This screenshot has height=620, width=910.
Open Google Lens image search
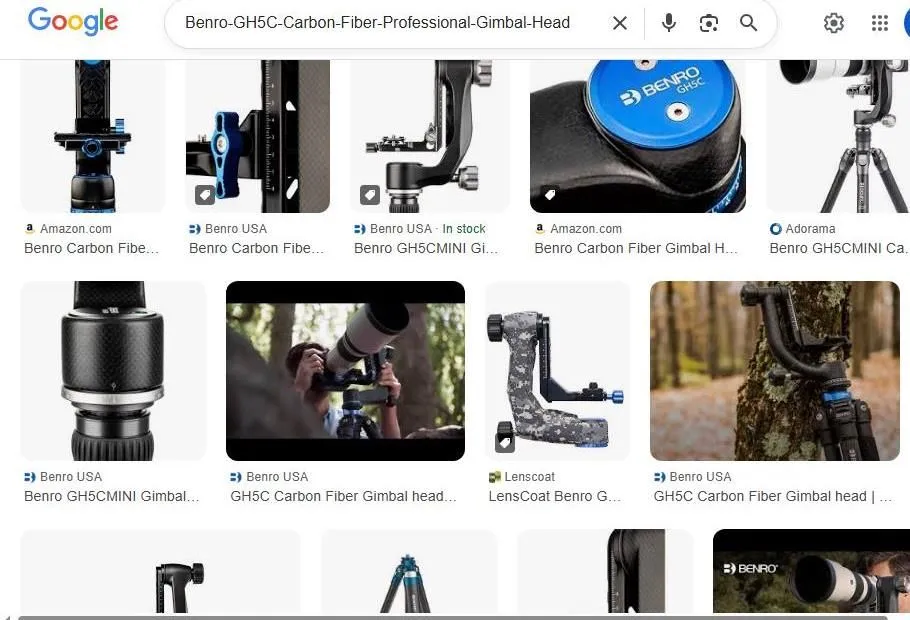(709, 23)
